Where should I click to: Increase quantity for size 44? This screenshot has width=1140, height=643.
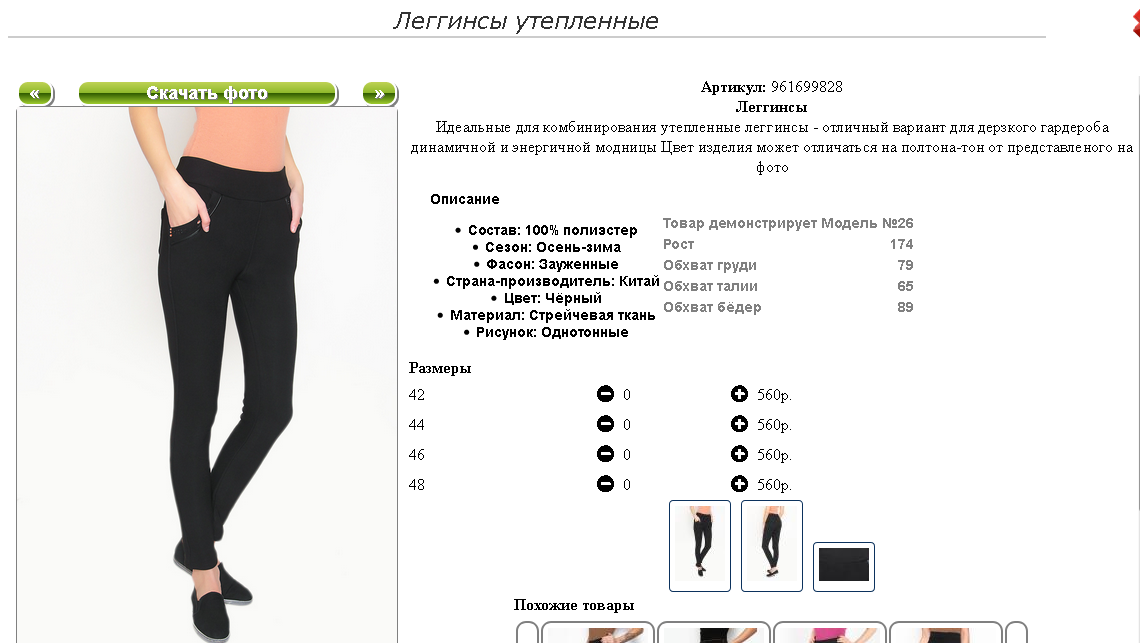[739, 424]
